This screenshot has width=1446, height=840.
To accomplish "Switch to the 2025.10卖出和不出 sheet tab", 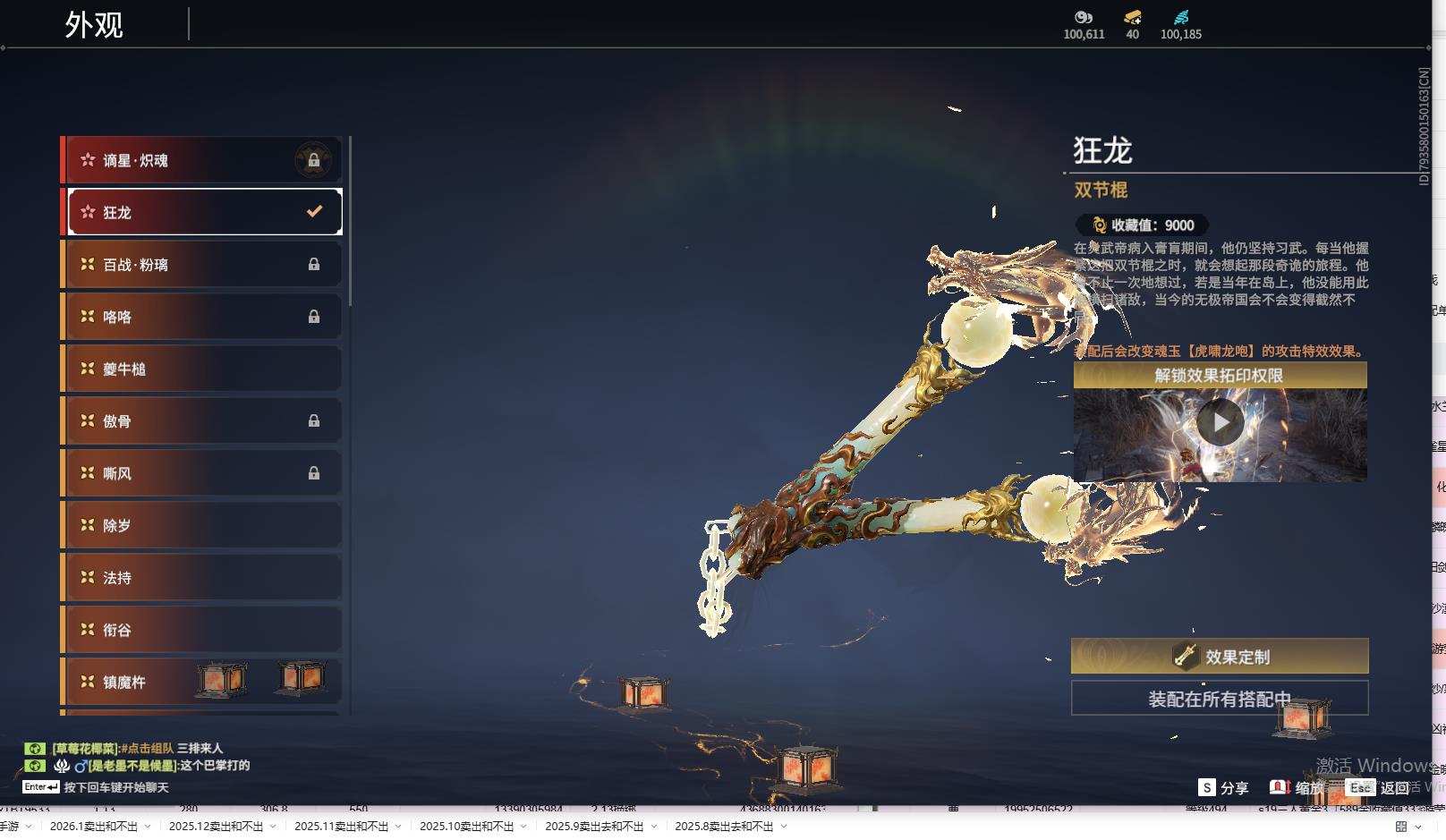I will click(466, 827).
